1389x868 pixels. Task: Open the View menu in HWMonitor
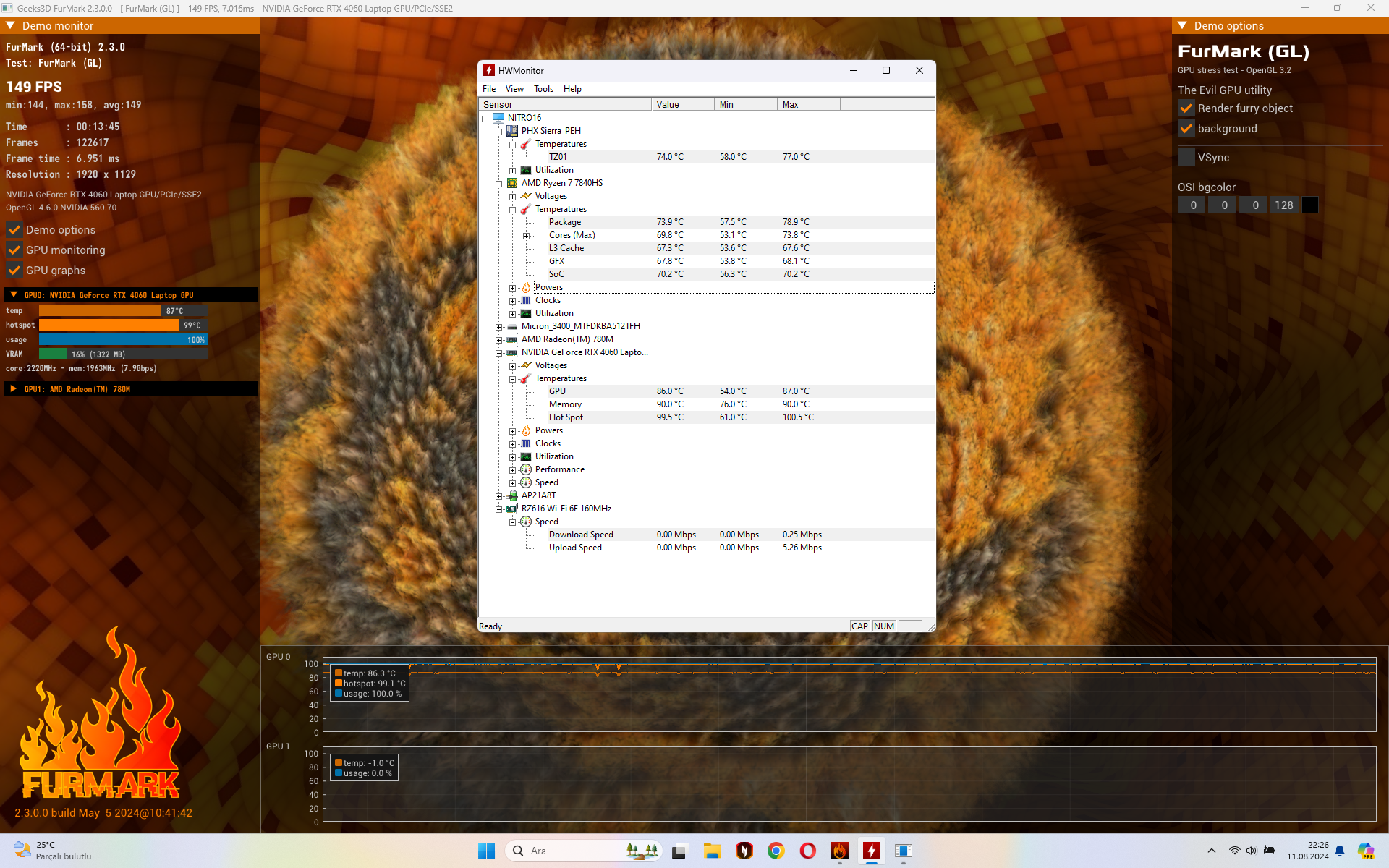pos(514,89)
